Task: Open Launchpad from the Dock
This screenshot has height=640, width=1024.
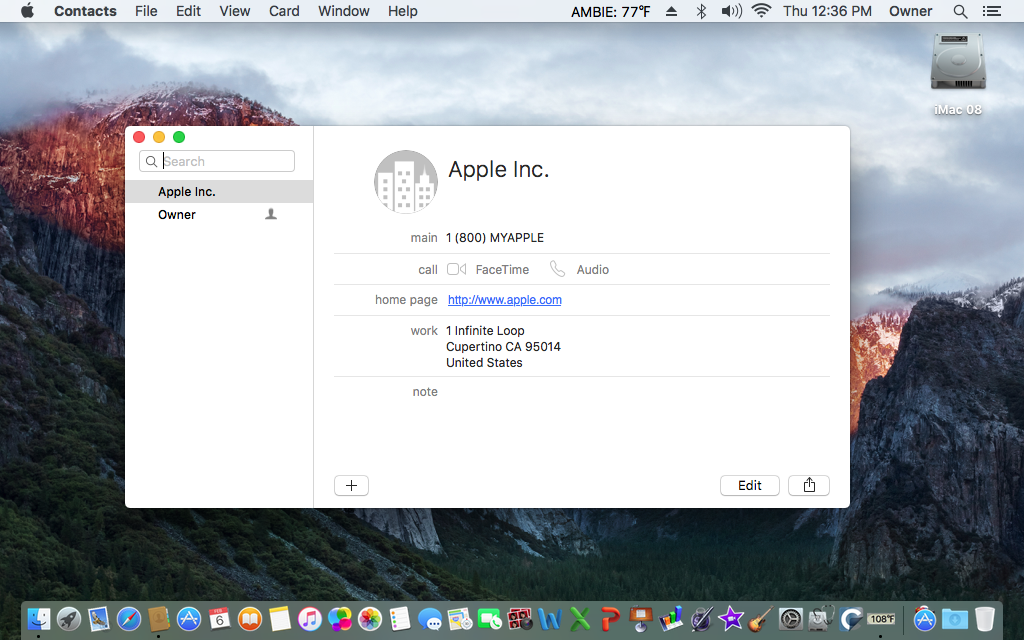Action: [69, 618]
